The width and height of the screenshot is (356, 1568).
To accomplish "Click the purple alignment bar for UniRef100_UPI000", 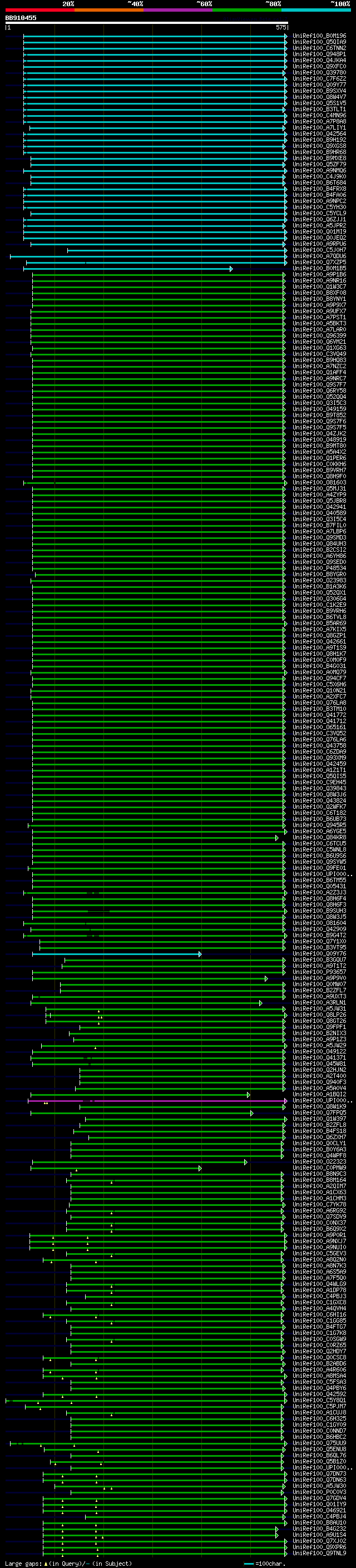I will 156,1101.
